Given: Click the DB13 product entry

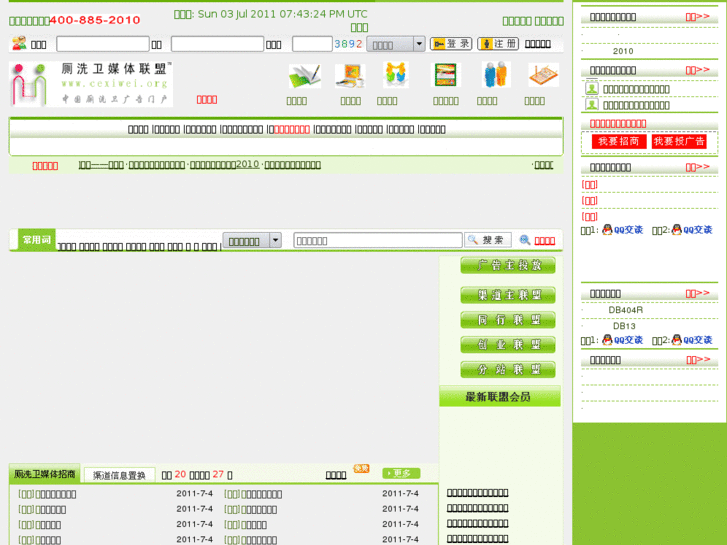Looking at the screenshot, I should tap(624, 326).
